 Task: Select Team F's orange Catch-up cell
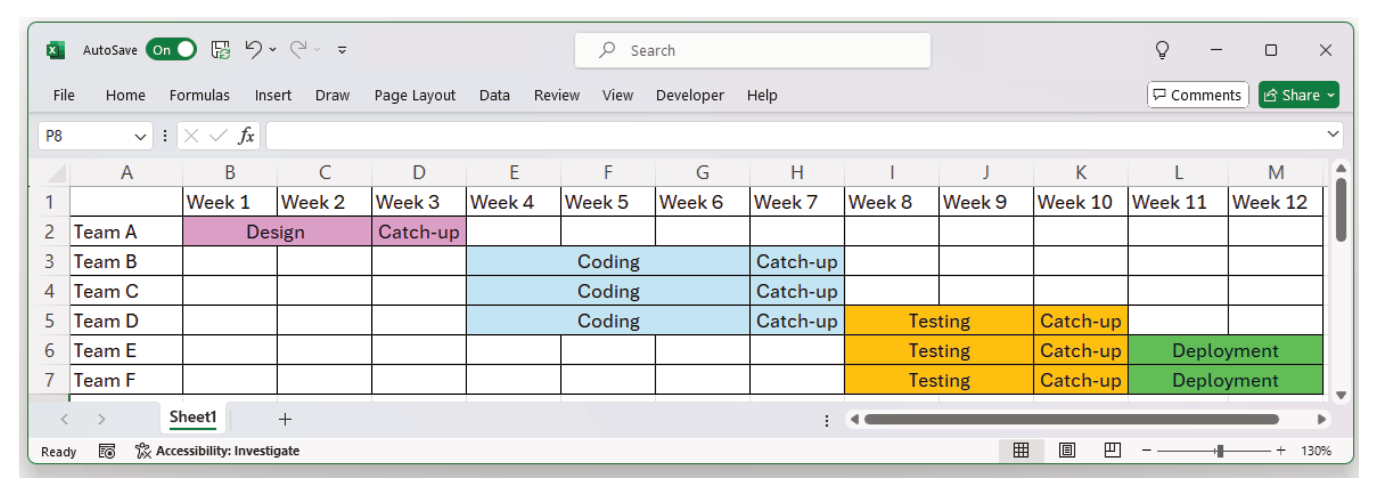tap(1081, 380)
